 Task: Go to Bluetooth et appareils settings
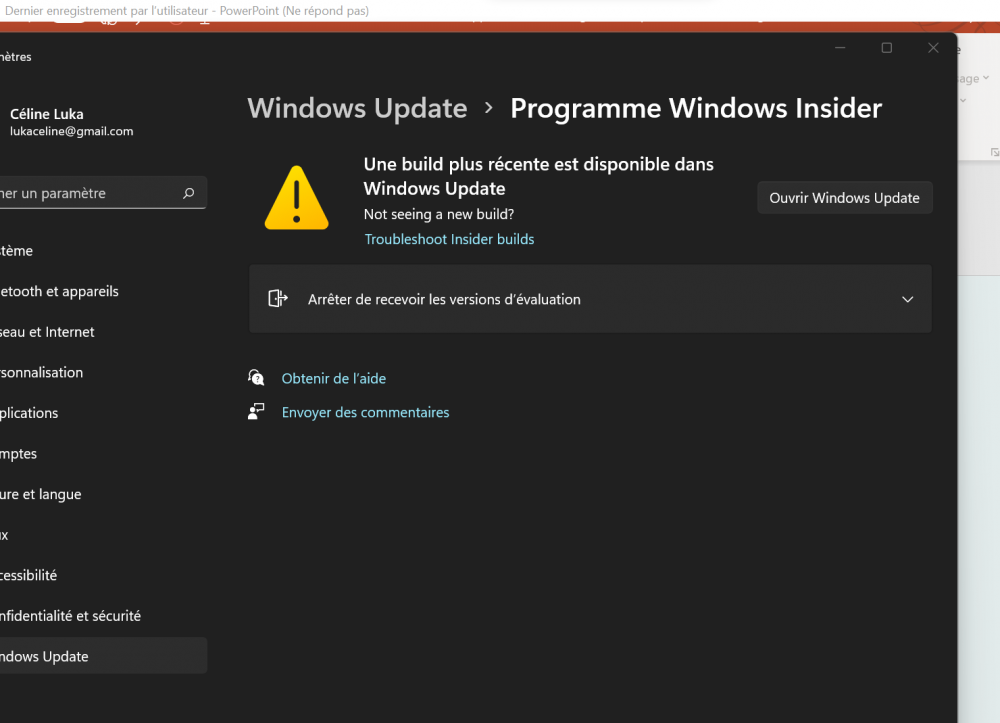pyautogui.click(x=60, y=291)
